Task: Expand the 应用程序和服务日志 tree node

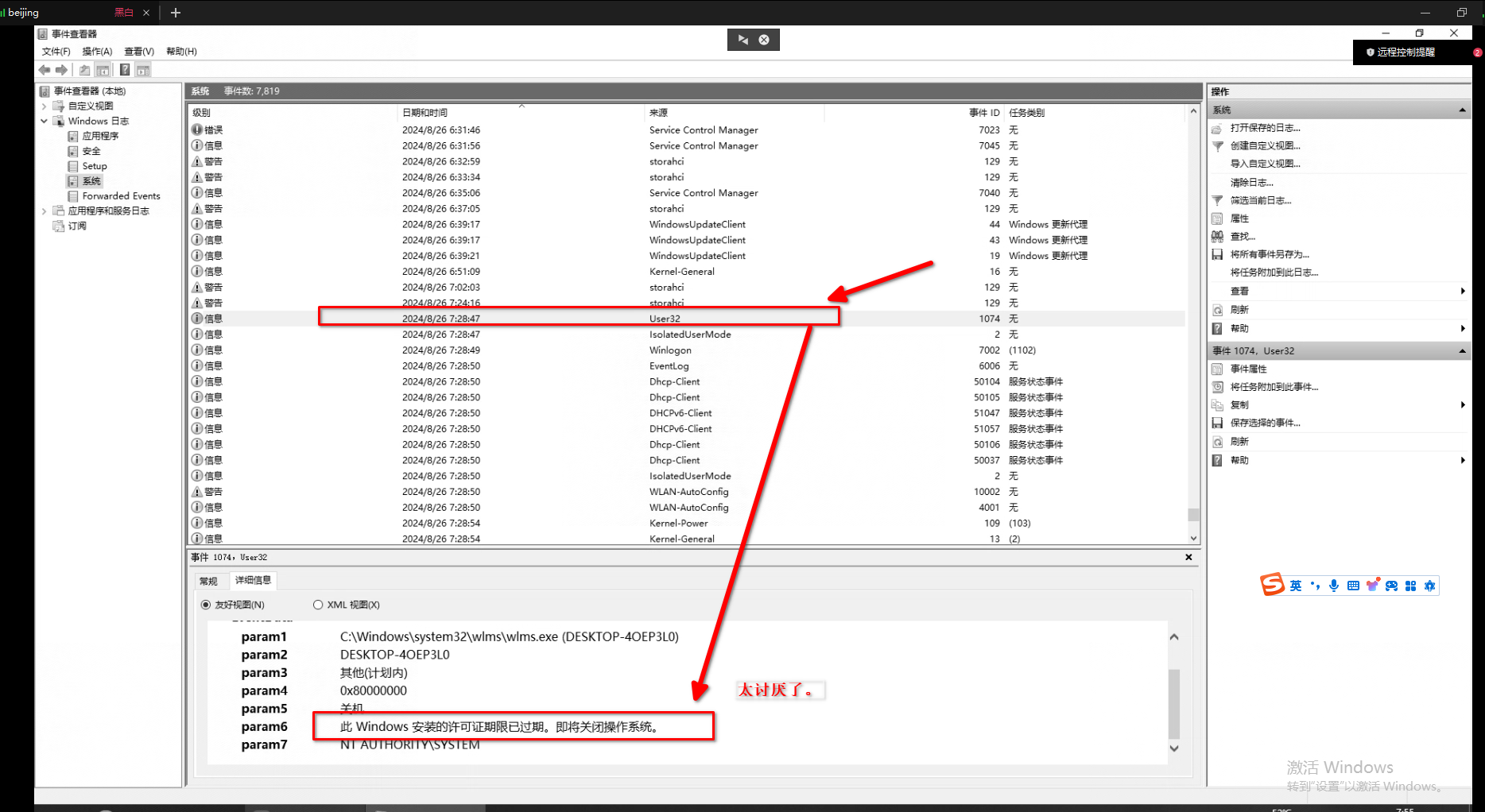Action: pos(44,211)
